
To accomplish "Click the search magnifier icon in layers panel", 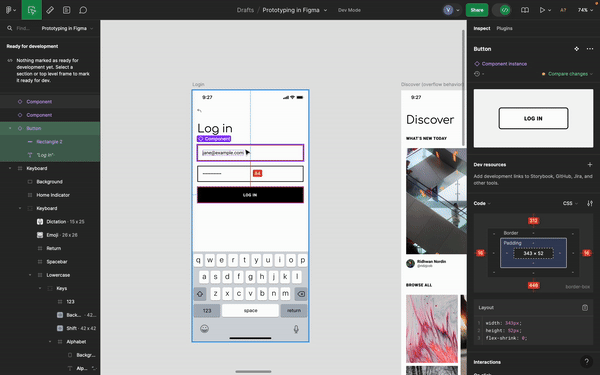I will coord(10,28).
